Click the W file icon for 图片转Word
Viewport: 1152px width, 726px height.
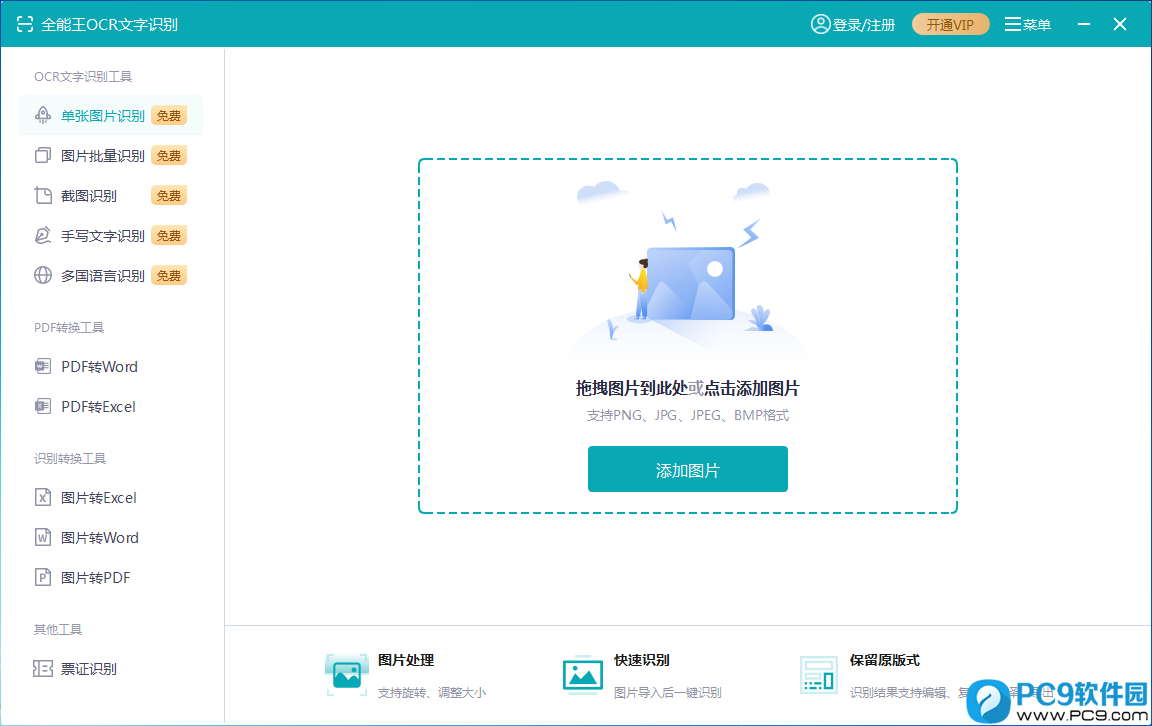[43, 537]
